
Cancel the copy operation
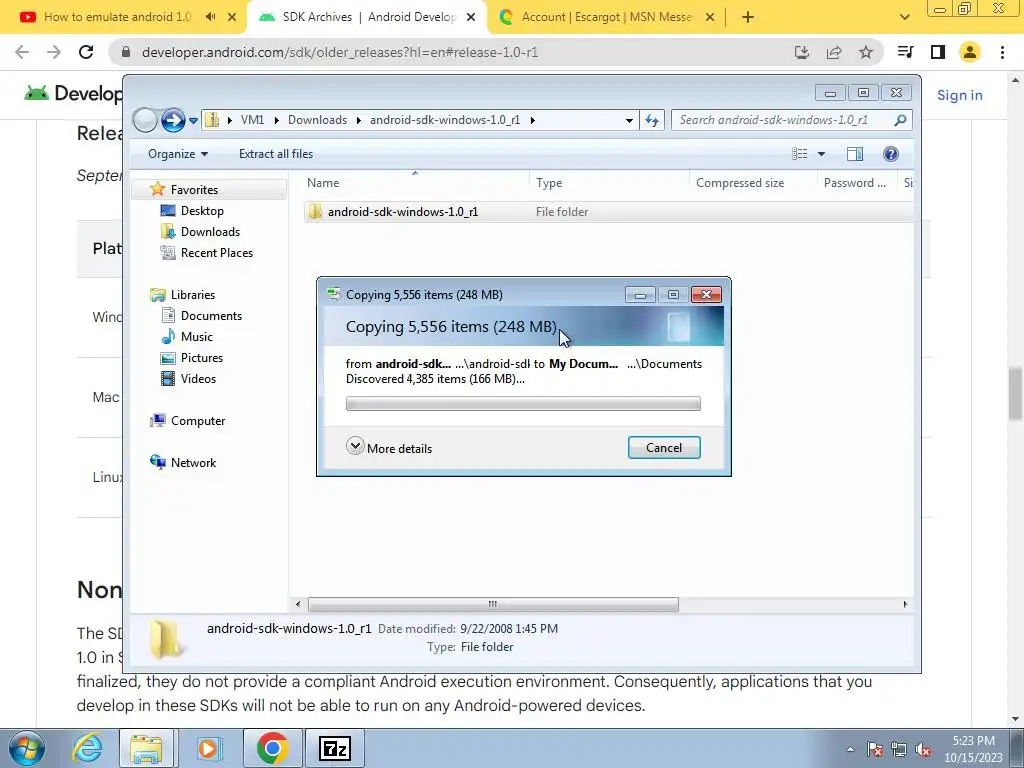point(664,447)
